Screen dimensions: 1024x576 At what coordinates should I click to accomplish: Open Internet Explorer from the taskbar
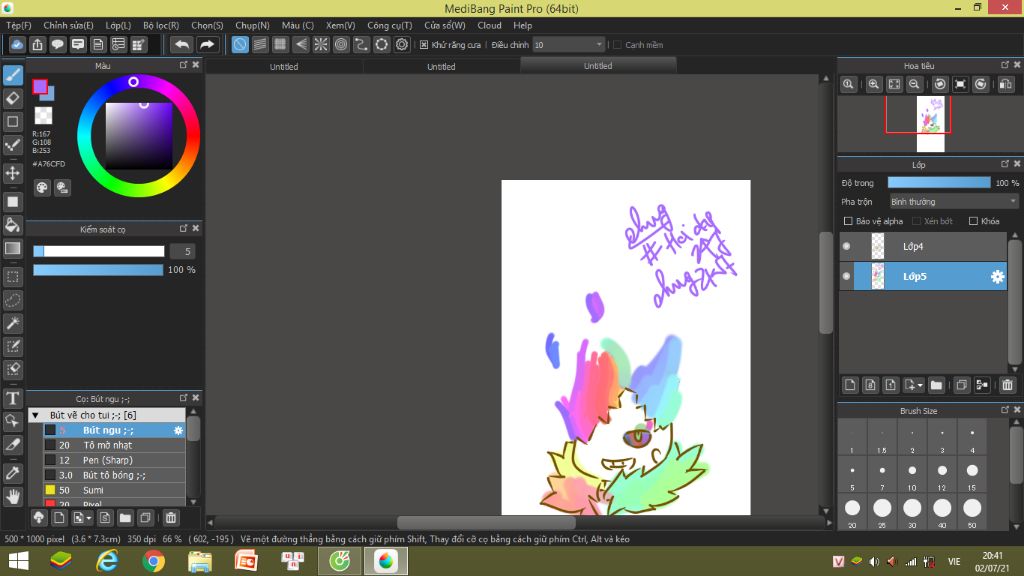point(107,561)
